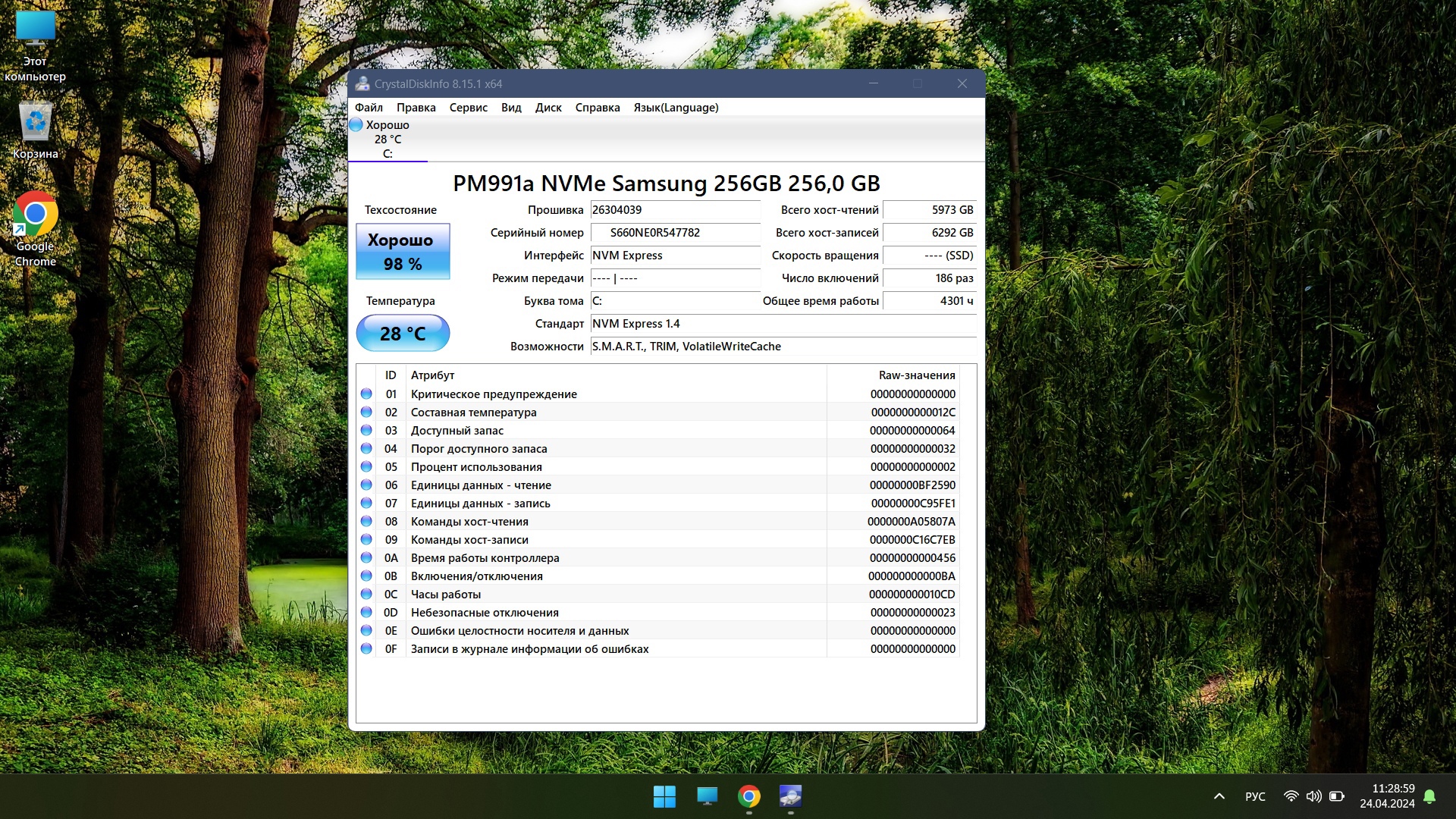Click the CrystalDiskInfo taskbar icon
The width and height of the screenshot is (1456, 819).
[x=791, y=796]
